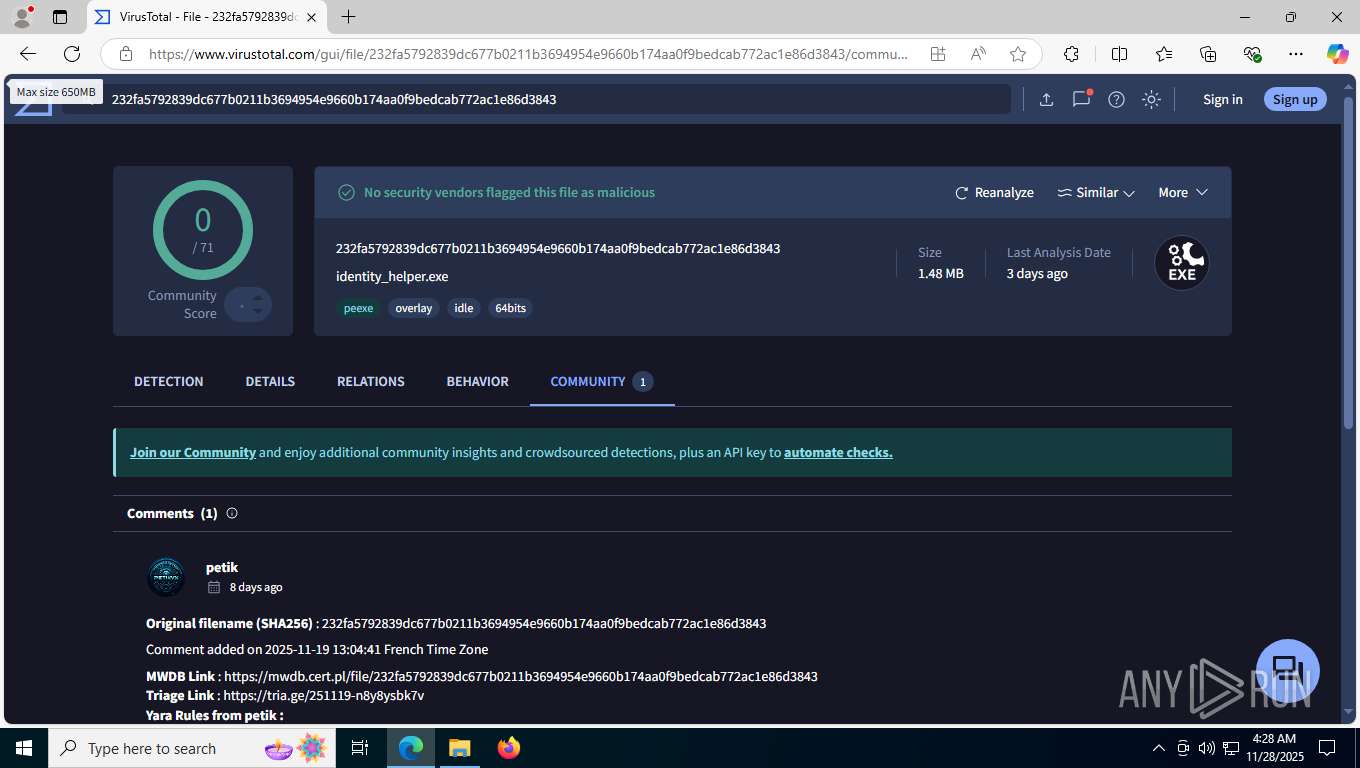Open File Explorer from taskbar
Image resolution: width=1360 pixels, height=768 pixels.
[459, 748]
